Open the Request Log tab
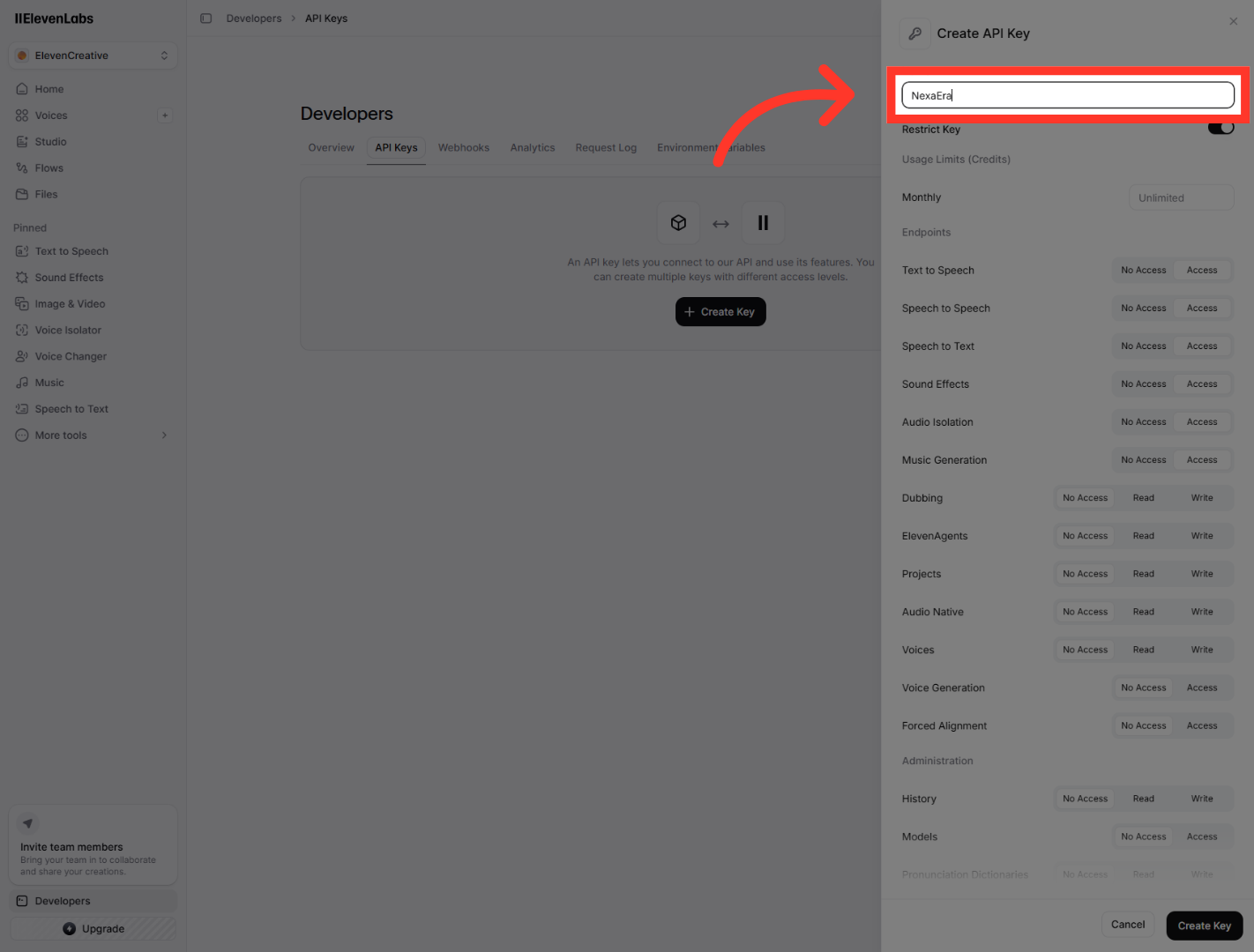Screen dimensions: 1254x952 pos(606,148)
